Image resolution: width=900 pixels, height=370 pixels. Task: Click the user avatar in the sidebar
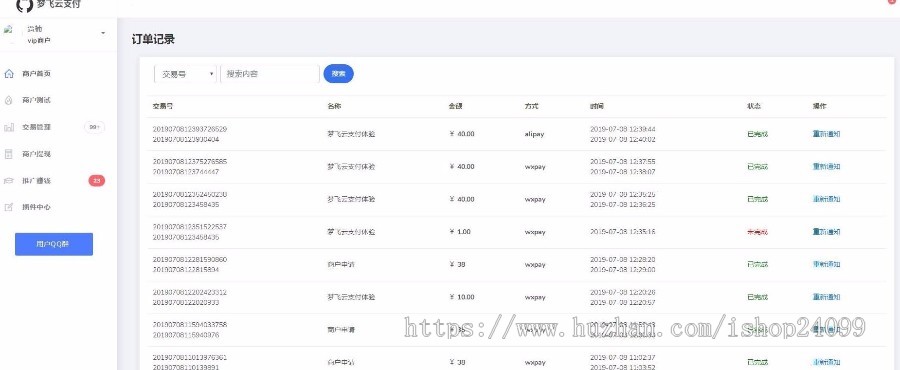coord(8,29)
